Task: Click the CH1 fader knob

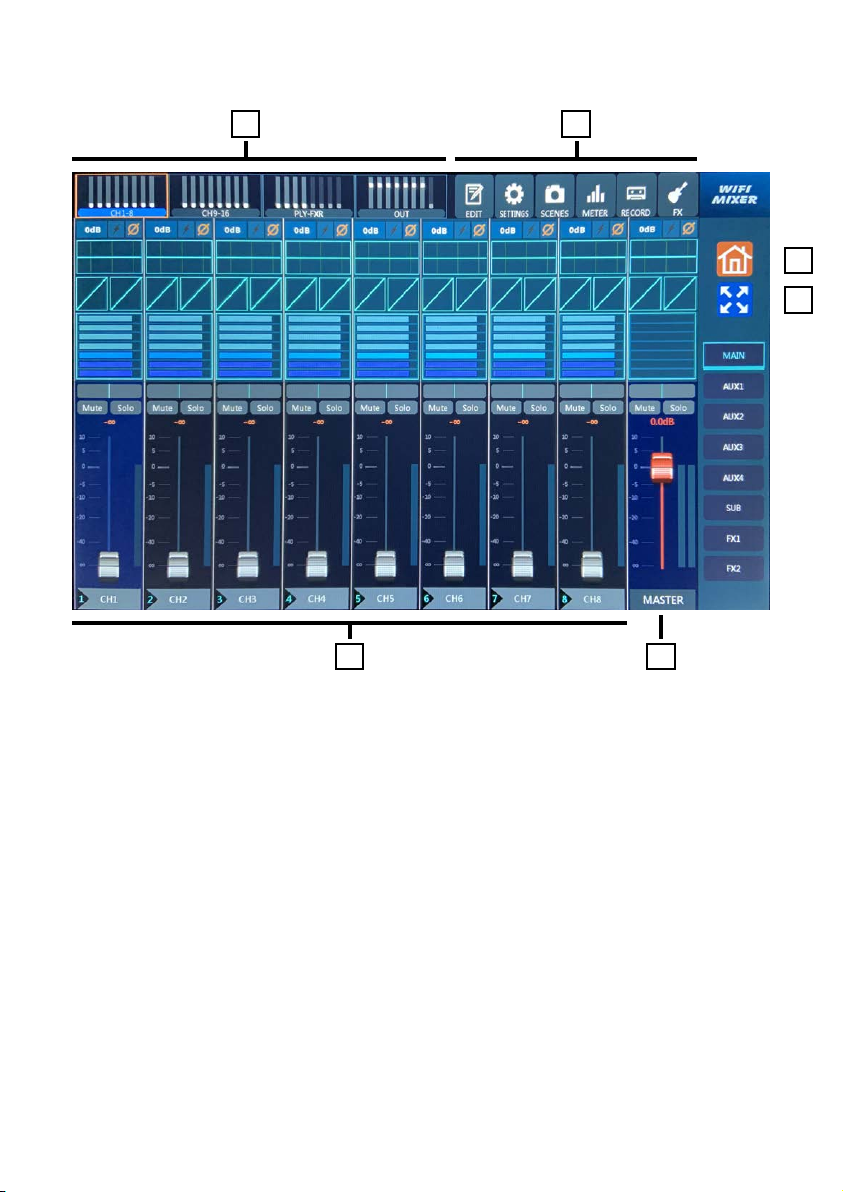Action: click(x=109, y=565)
